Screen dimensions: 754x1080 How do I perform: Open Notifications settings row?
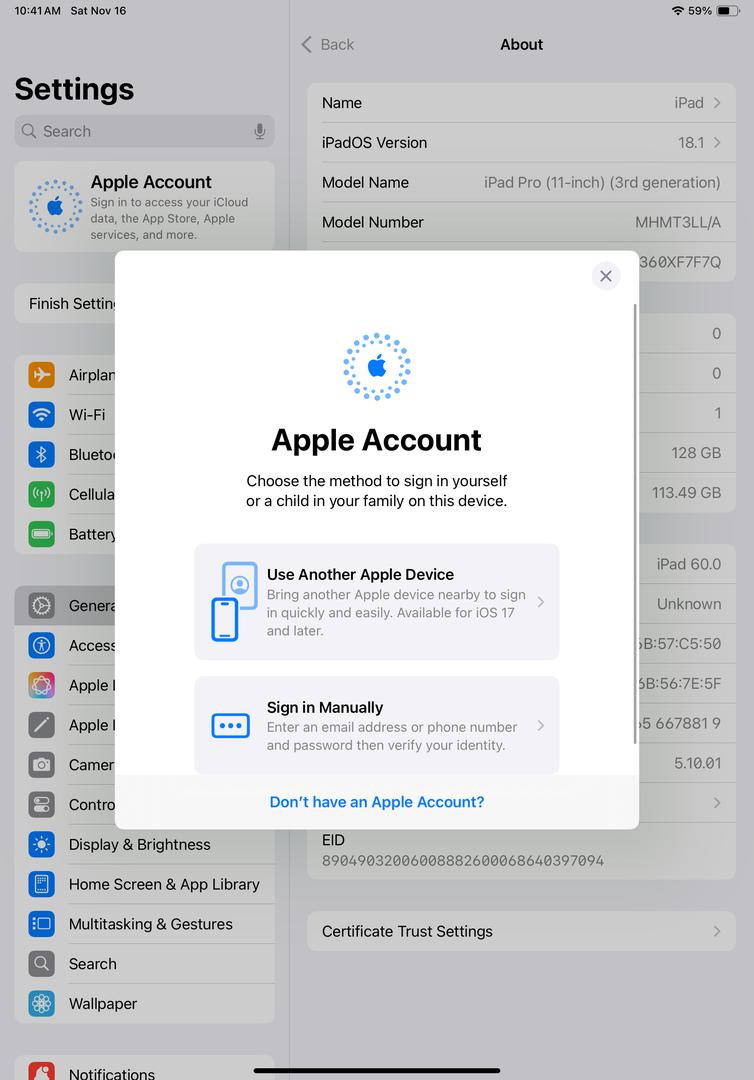145,1068
